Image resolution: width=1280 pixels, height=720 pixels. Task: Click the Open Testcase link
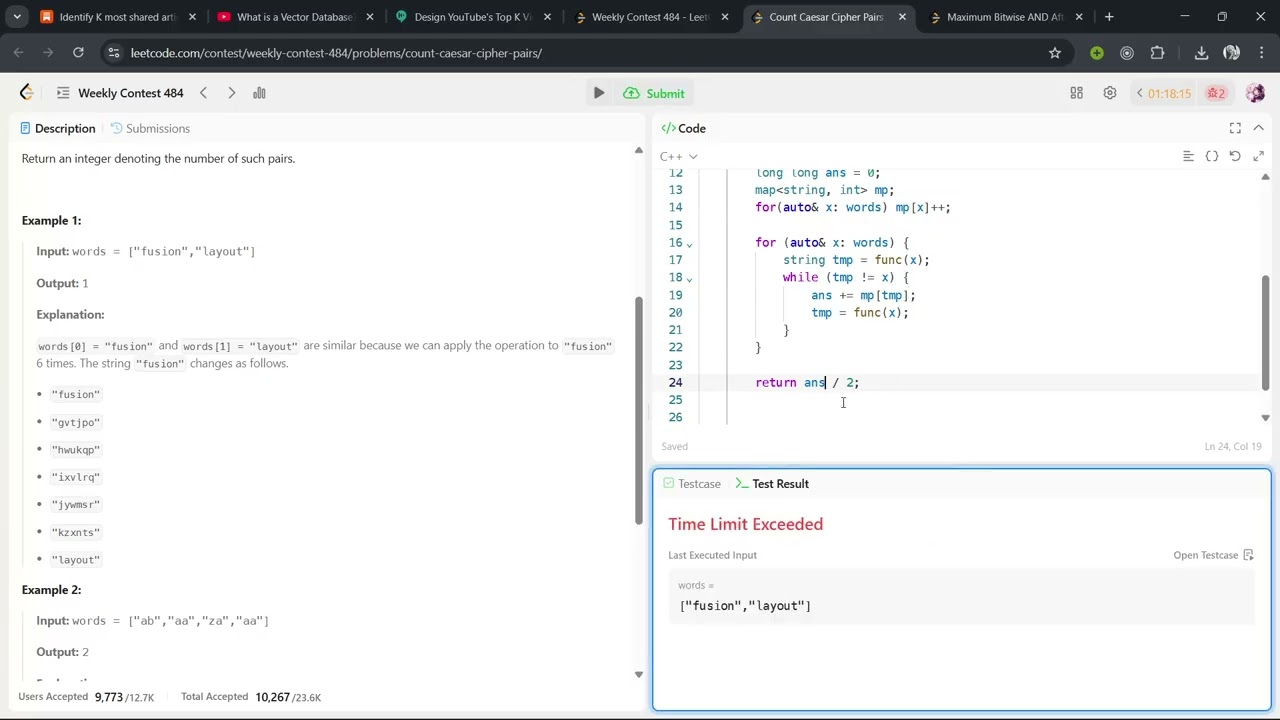(1213, 555)
